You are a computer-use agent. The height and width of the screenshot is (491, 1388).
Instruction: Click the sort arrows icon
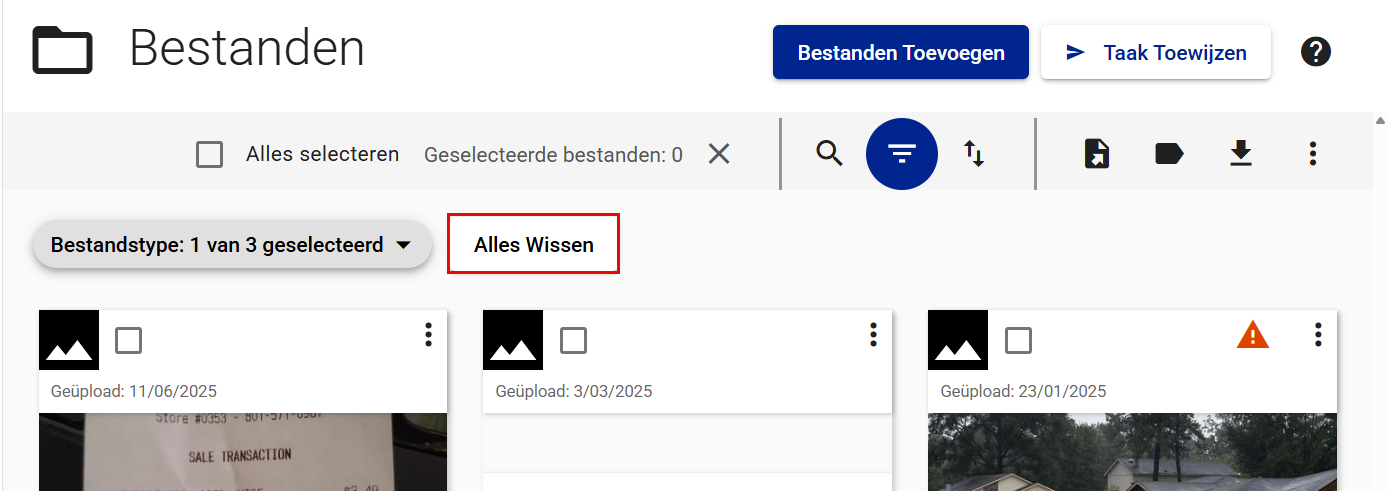pyautogui.click(x=974, y=154)
